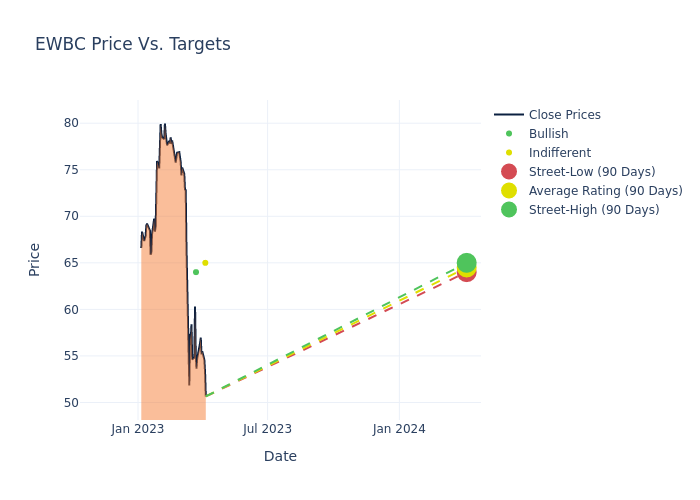Image resolution: width=700 pixels, height=500 pixels.
Task: Select the large red Street-Low marker at the forecast end
Action: [x=467, y=273]
